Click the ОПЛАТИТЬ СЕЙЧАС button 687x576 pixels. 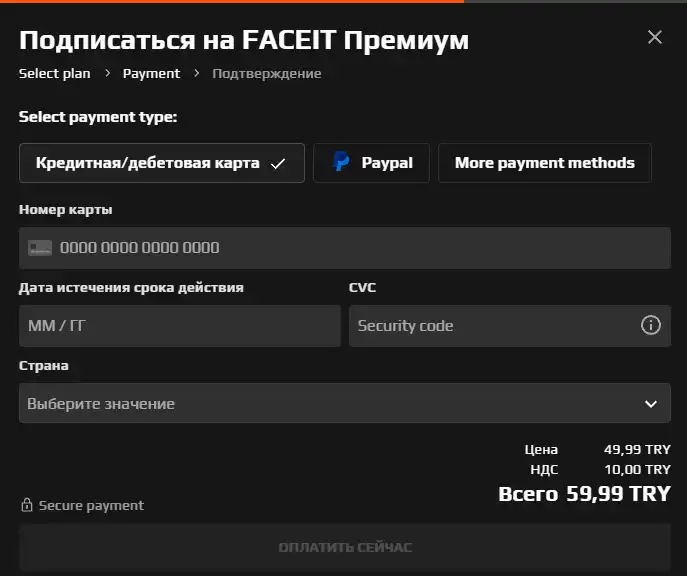point(345,547)
